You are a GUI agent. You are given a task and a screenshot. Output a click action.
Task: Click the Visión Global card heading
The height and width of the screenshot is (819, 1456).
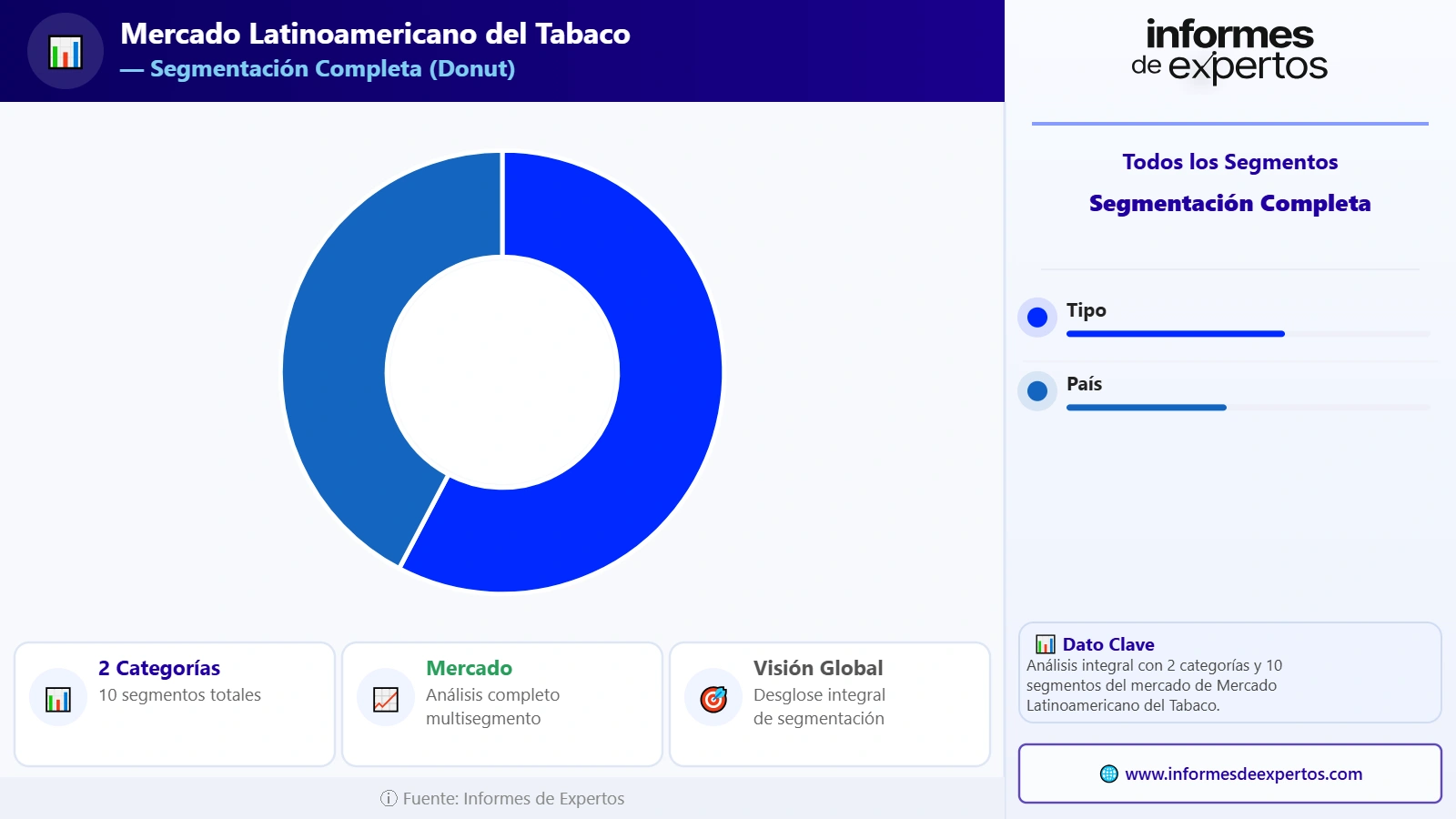818,668
